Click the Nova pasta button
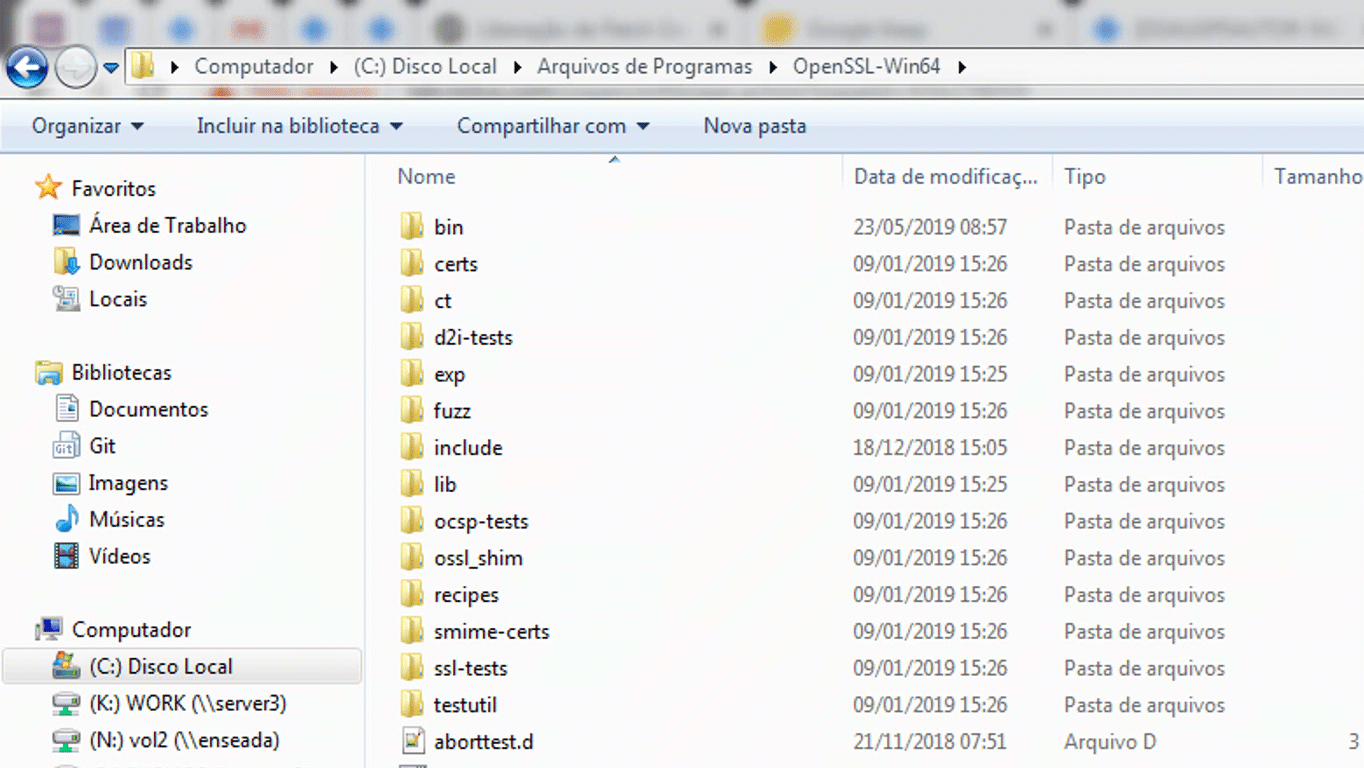 pos(755,126)
